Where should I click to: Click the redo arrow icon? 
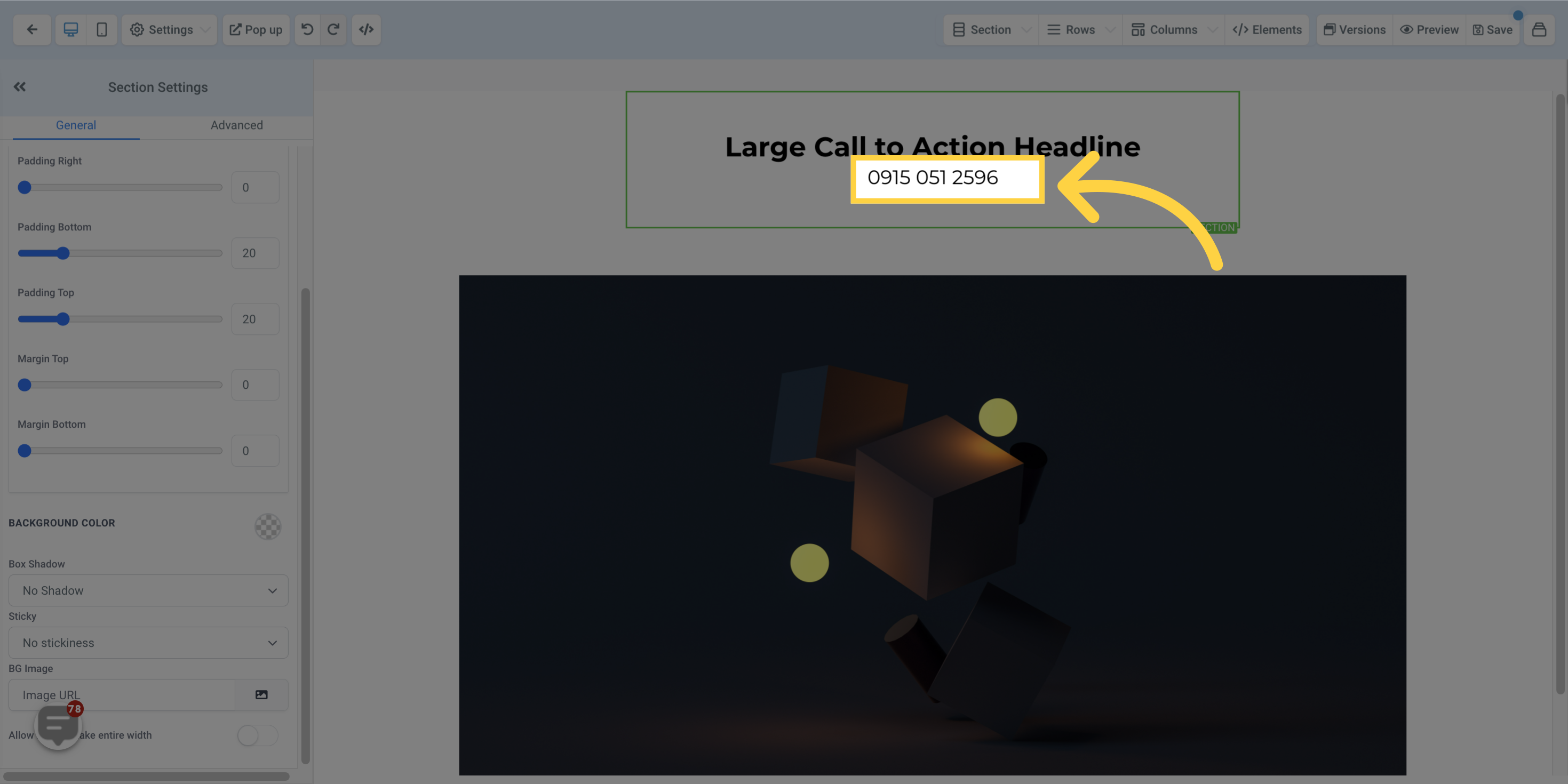pyautogui.click(x=334, y=29)
